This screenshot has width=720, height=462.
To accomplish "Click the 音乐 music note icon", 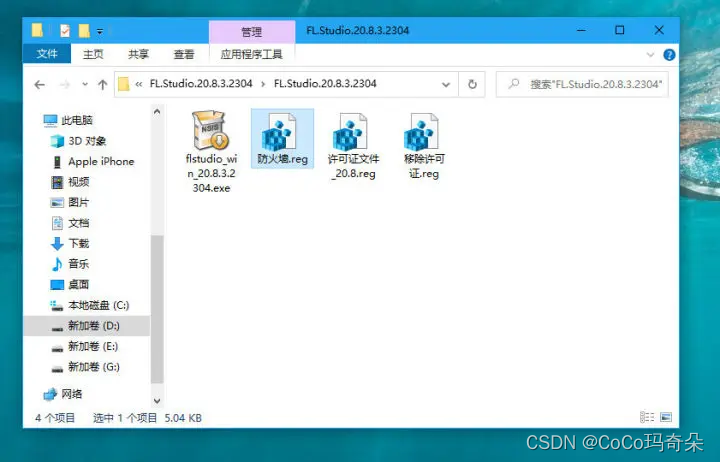I will 57,264.
